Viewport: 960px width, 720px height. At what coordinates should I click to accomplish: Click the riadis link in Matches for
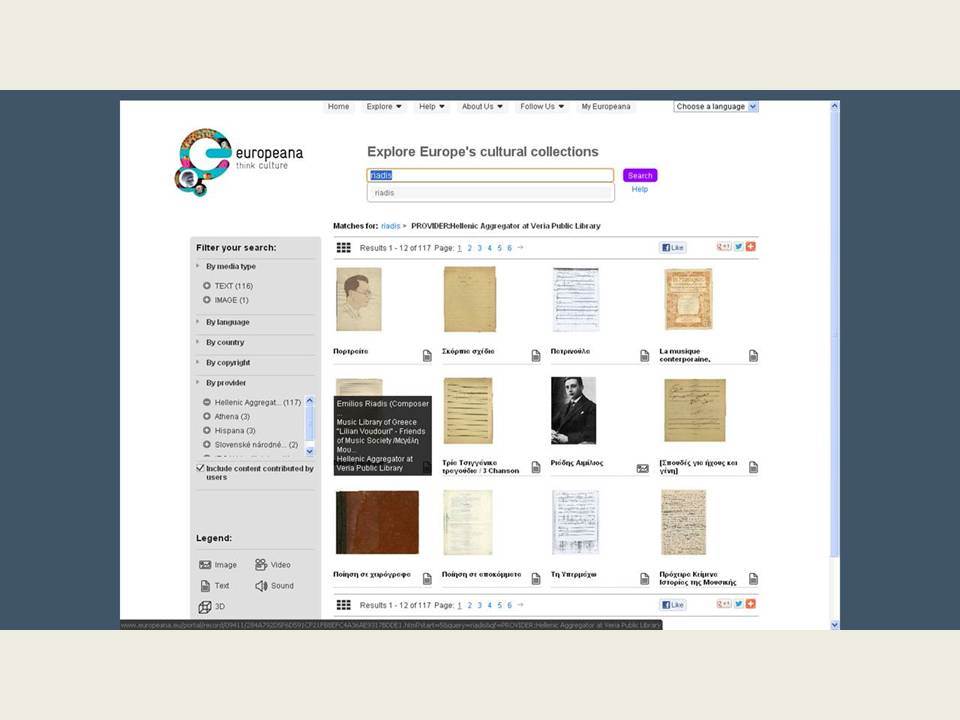391,226
